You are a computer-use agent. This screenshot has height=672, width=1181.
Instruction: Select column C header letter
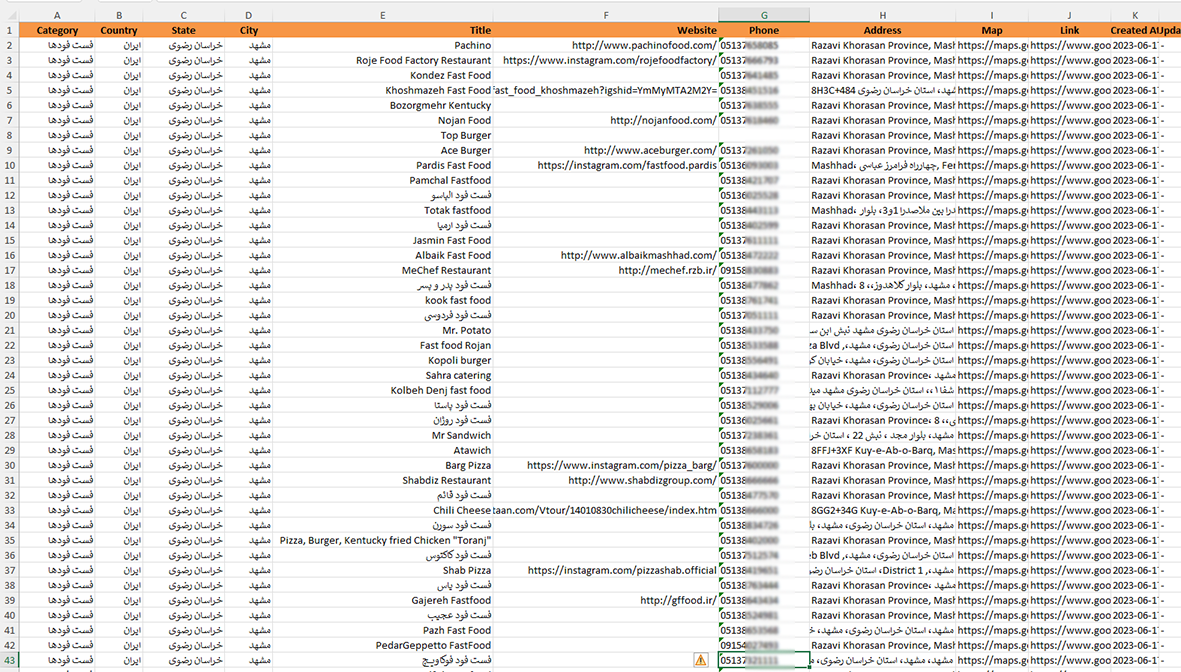[x=184, y=15]
